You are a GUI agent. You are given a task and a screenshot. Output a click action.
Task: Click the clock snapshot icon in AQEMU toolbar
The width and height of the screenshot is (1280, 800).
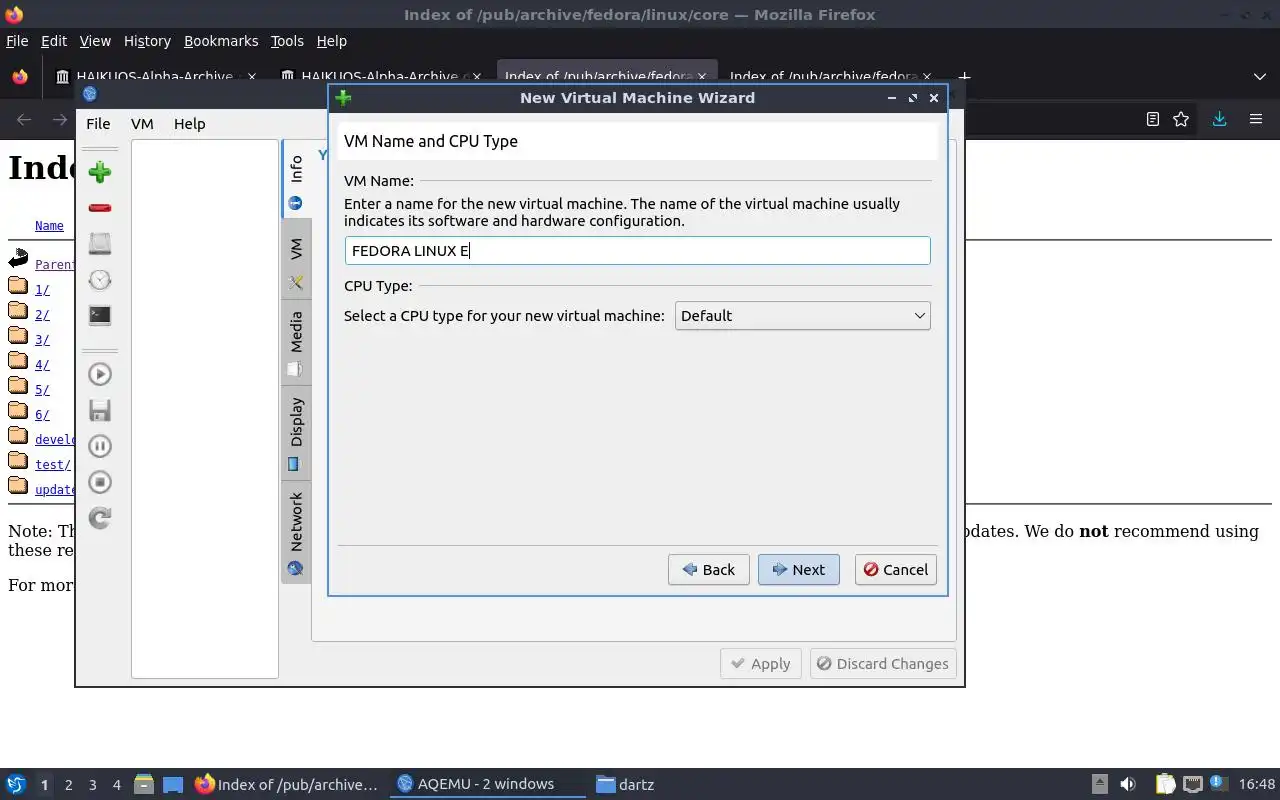point(100,280)
